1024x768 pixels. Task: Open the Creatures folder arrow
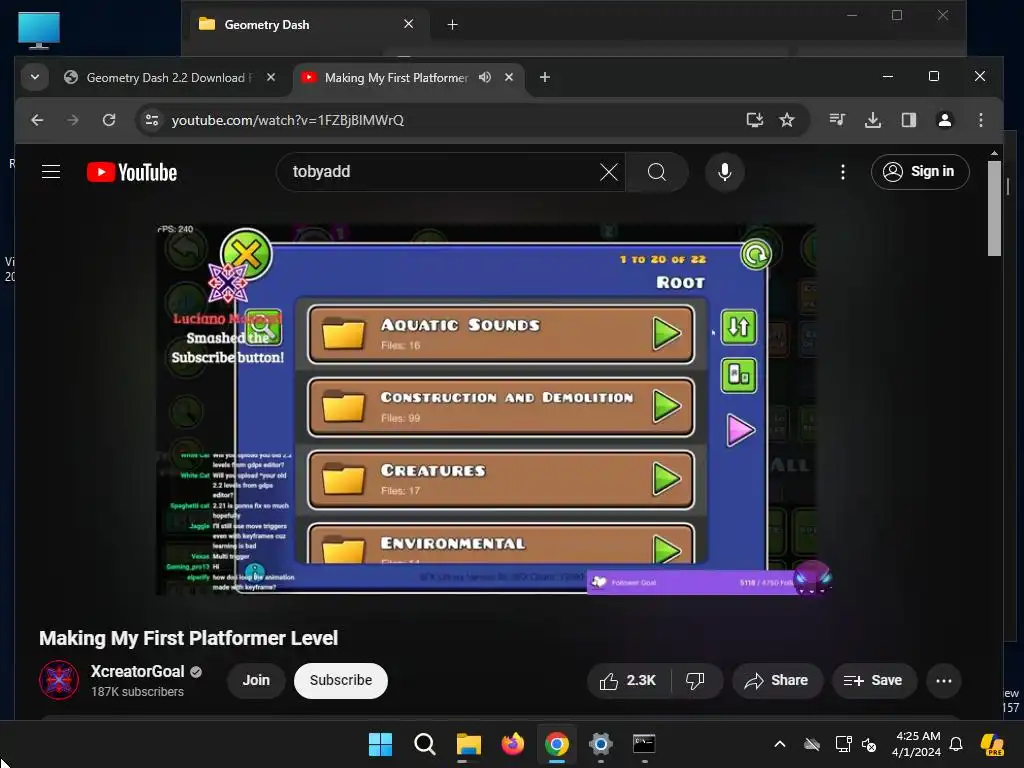coord(667,479)
